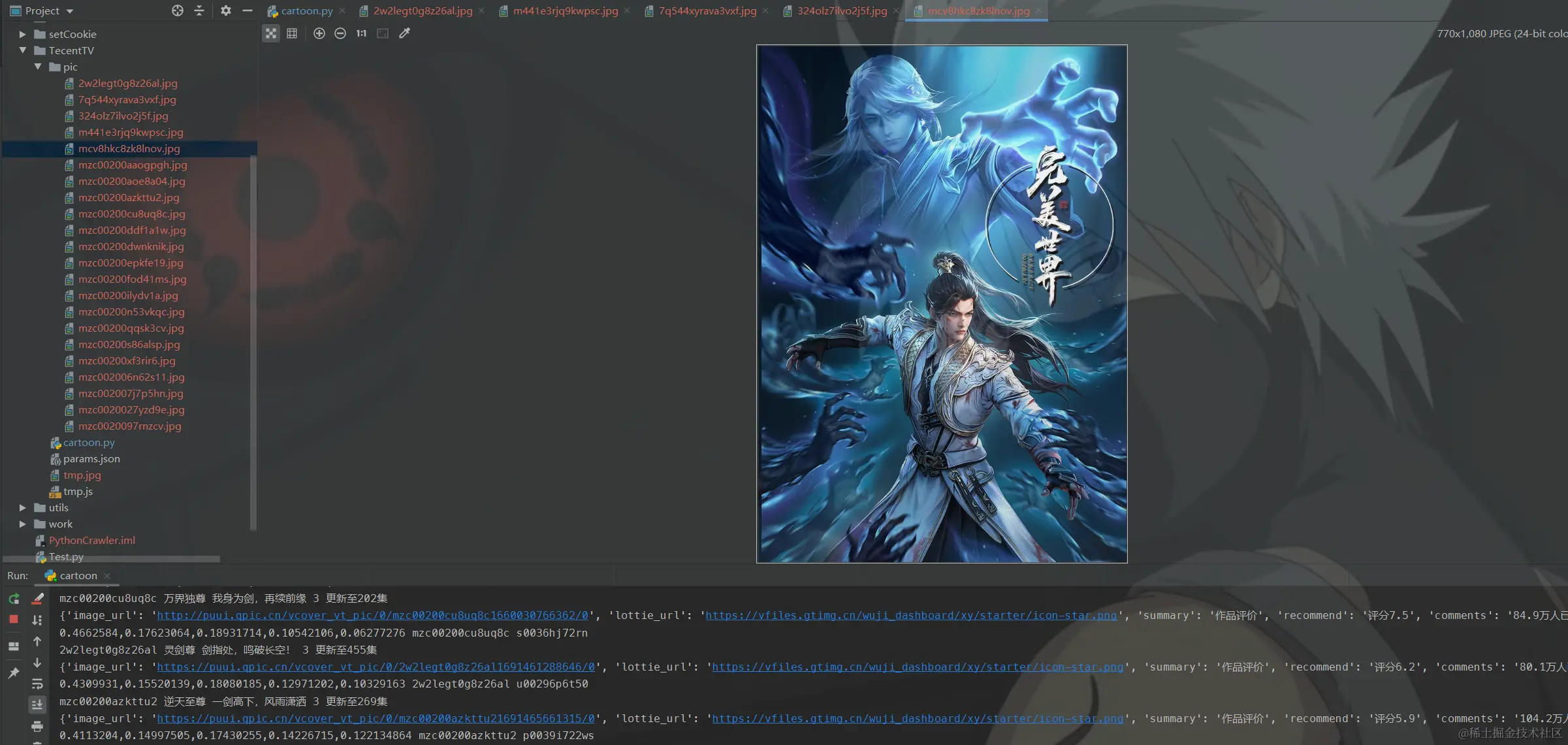Click the Zoom In image icon
1568x745 pixels.
[x=319, y=33]
